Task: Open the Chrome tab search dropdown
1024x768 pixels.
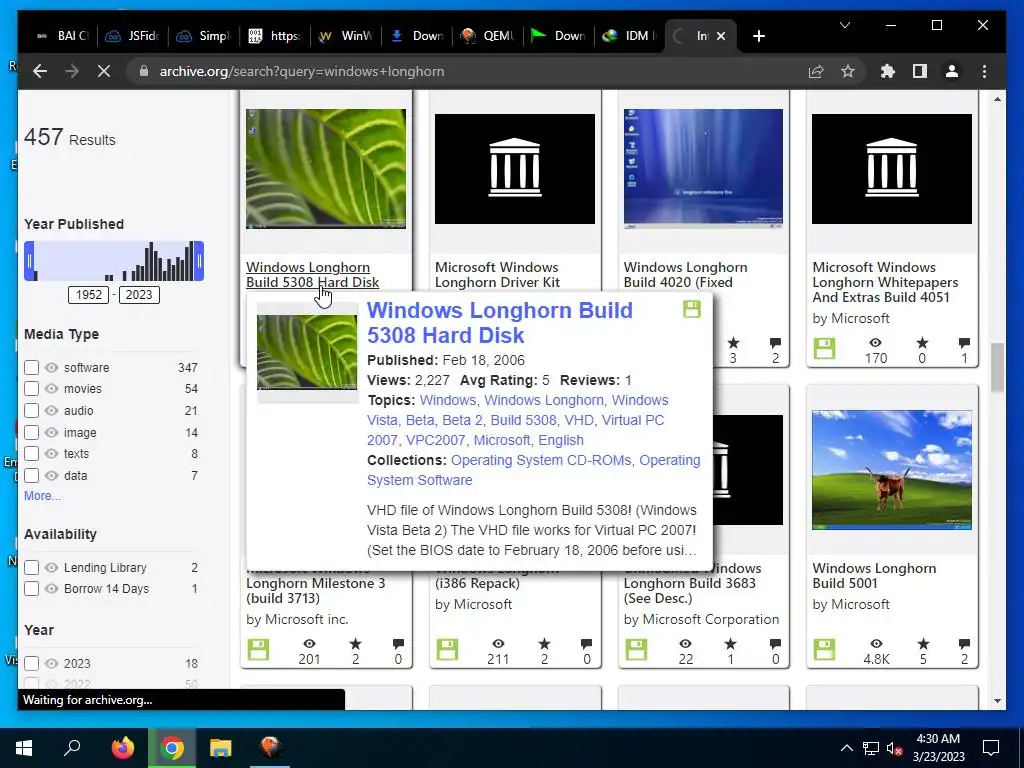Action: (x=844, y=25)
